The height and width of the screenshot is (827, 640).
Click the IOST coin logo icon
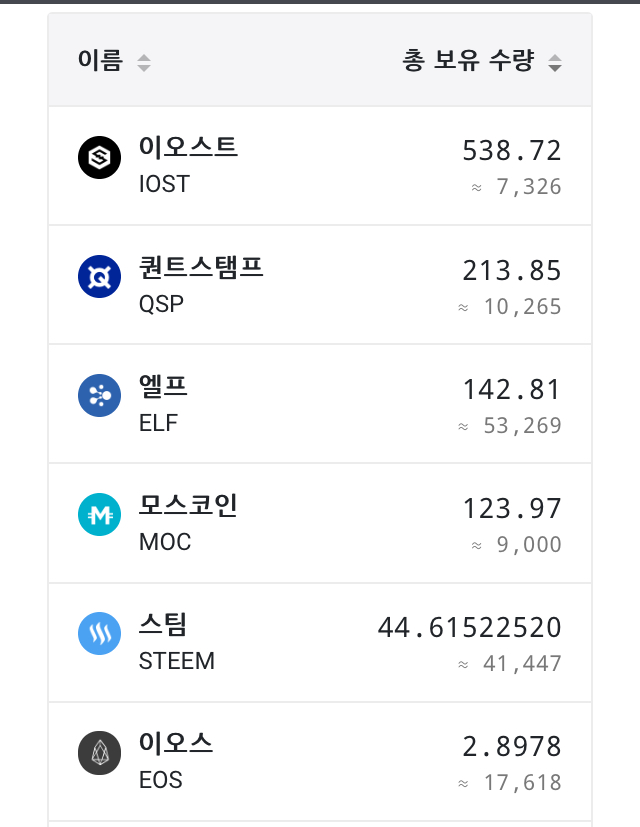pyautogui.click(x=99, y=157)
